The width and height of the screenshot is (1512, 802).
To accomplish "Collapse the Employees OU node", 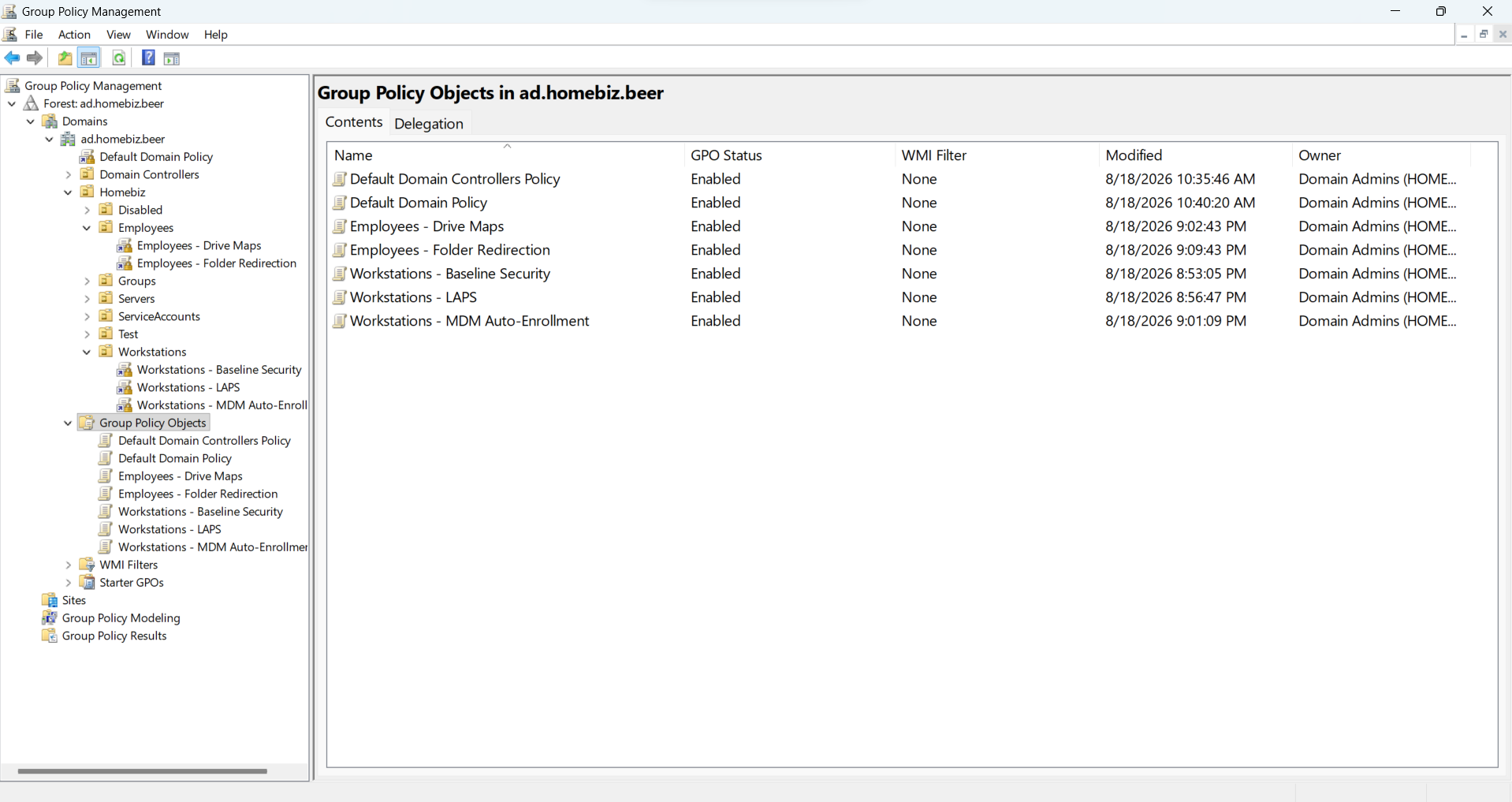I will [x=87, y=228].
